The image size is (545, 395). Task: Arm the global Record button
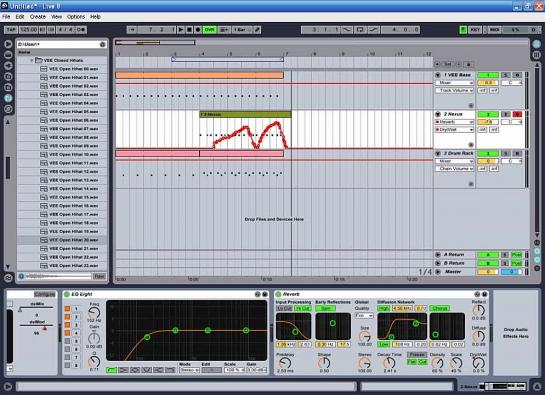(x=198, y=30)
